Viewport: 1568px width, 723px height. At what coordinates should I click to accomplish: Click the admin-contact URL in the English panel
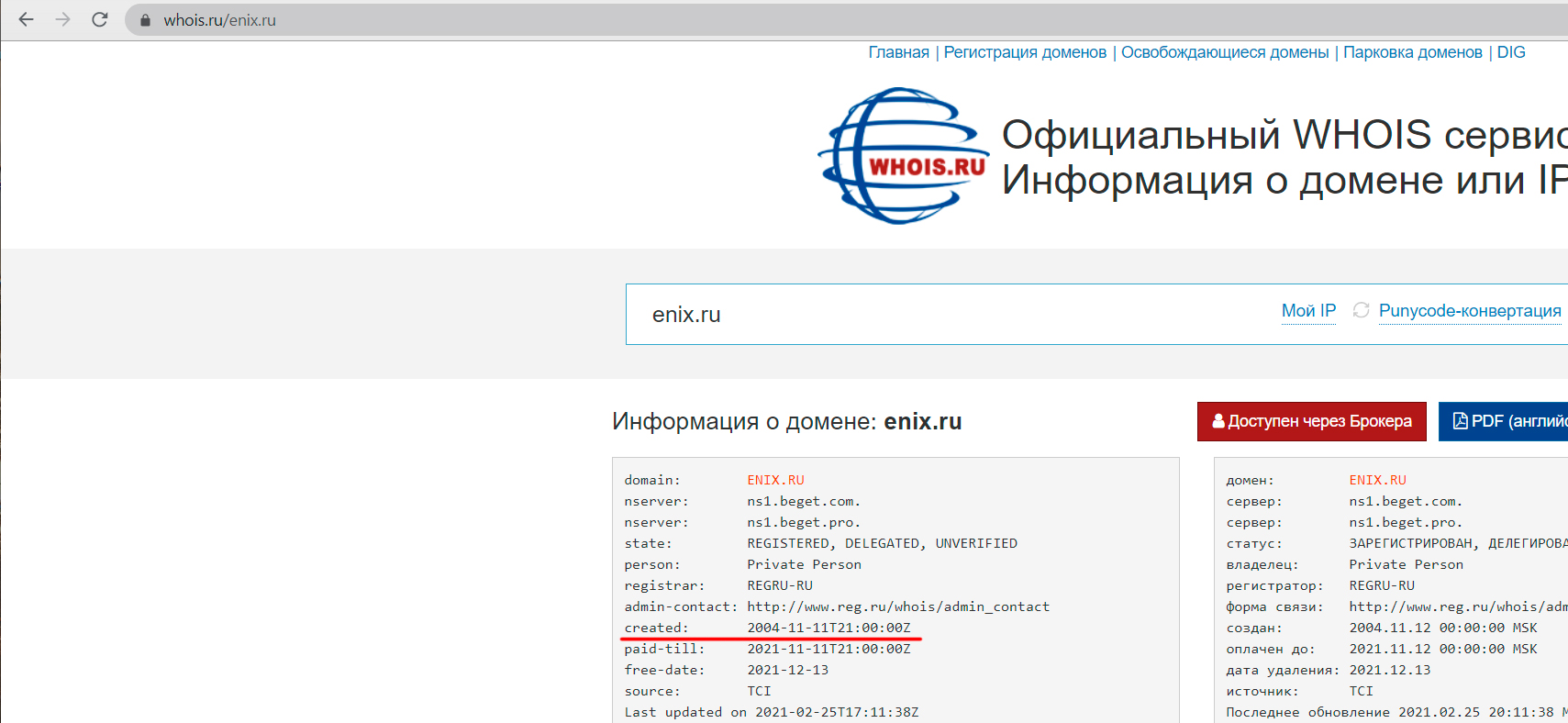898,606
